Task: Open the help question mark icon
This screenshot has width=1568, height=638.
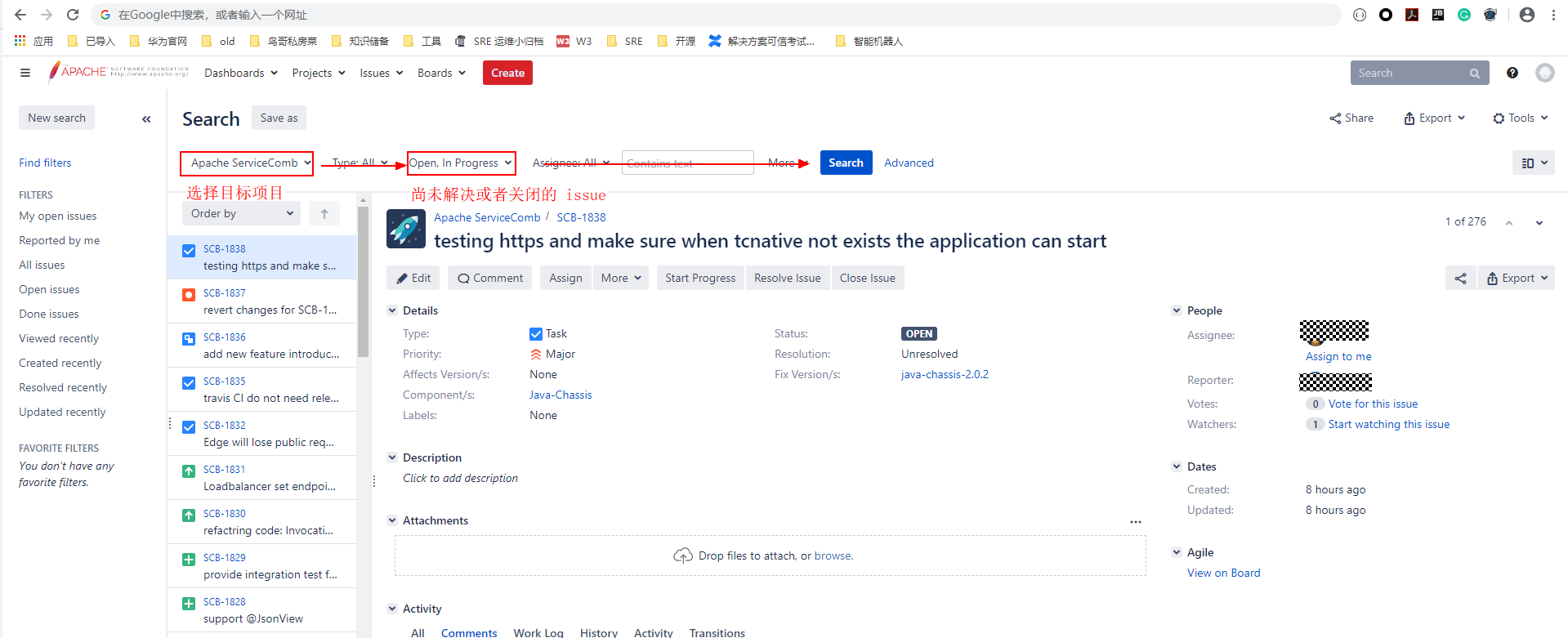Action: (1512, 73)
